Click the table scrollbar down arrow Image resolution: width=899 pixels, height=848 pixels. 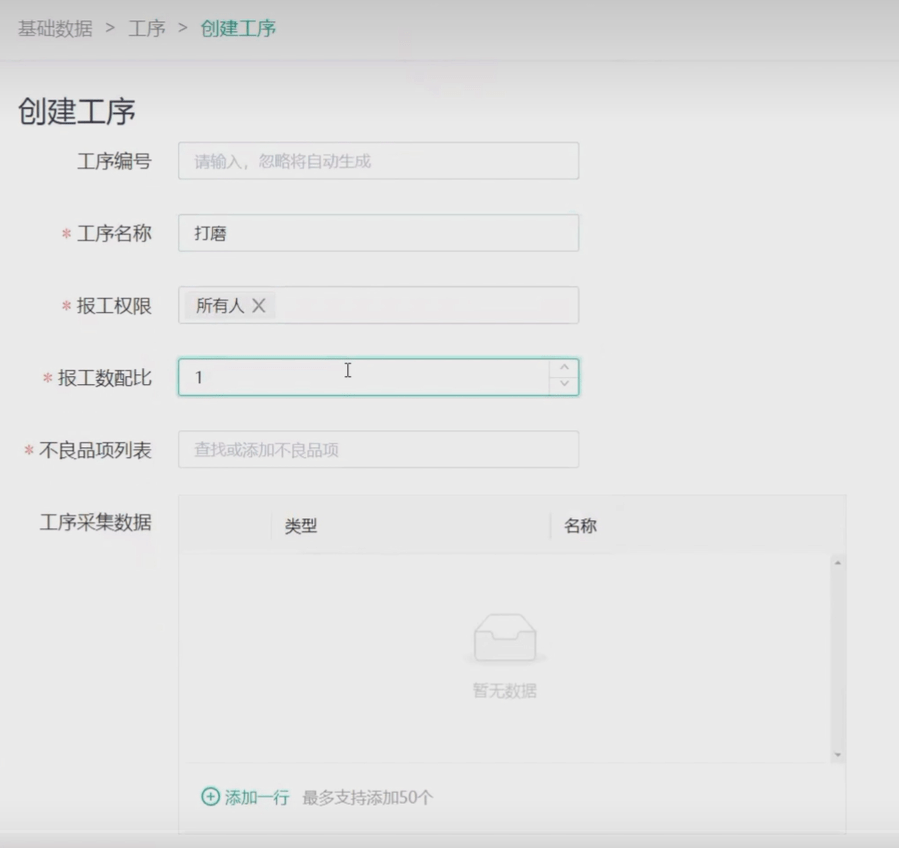click(838, 755)
